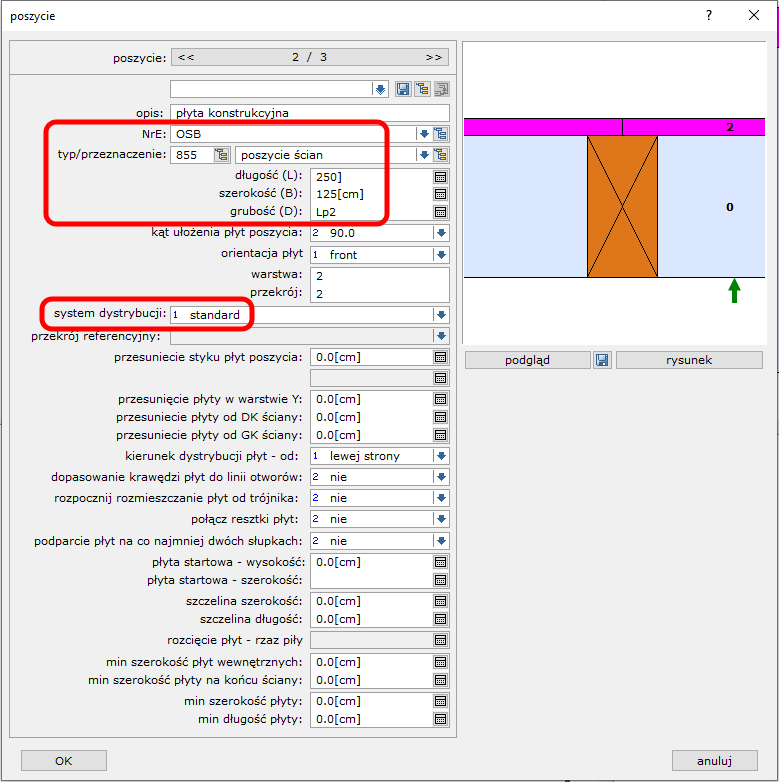The height and width of the screenshot is (782, 779).
Task: Expand the kąt ułożenia płyt poszycia dropdown
Action: 440,233
